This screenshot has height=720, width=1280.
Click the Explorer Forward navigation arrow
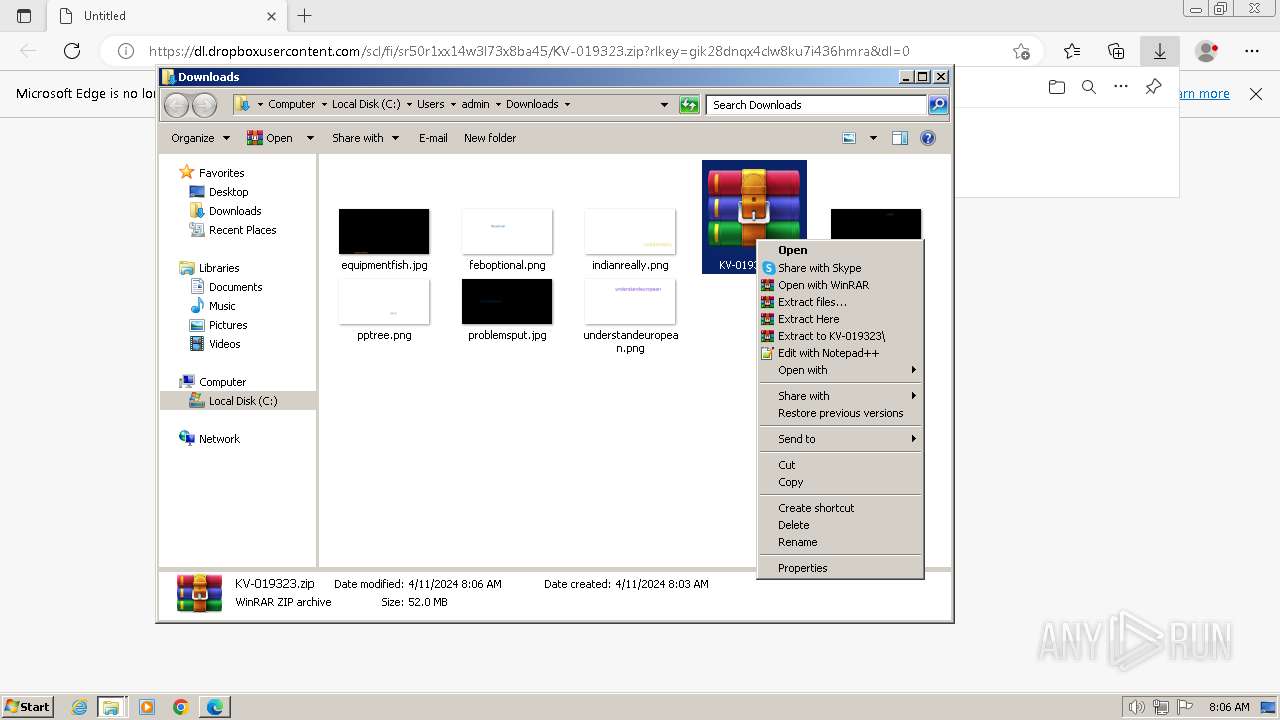pyautogui.click(x=204, y=104)
